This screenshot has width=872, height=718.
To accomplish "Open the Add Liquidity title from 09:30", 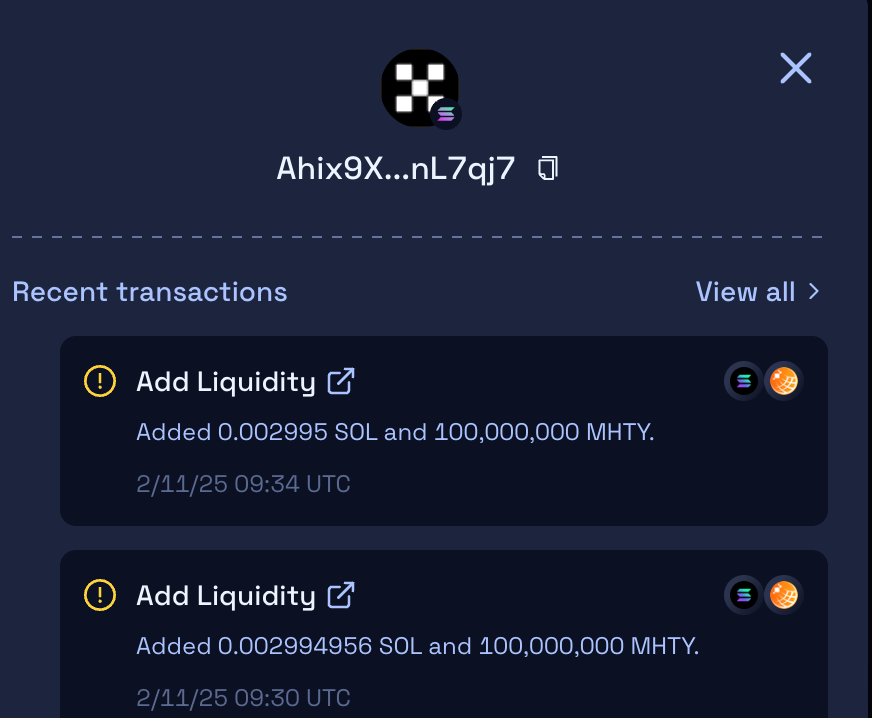I will (x=225, y=595).
